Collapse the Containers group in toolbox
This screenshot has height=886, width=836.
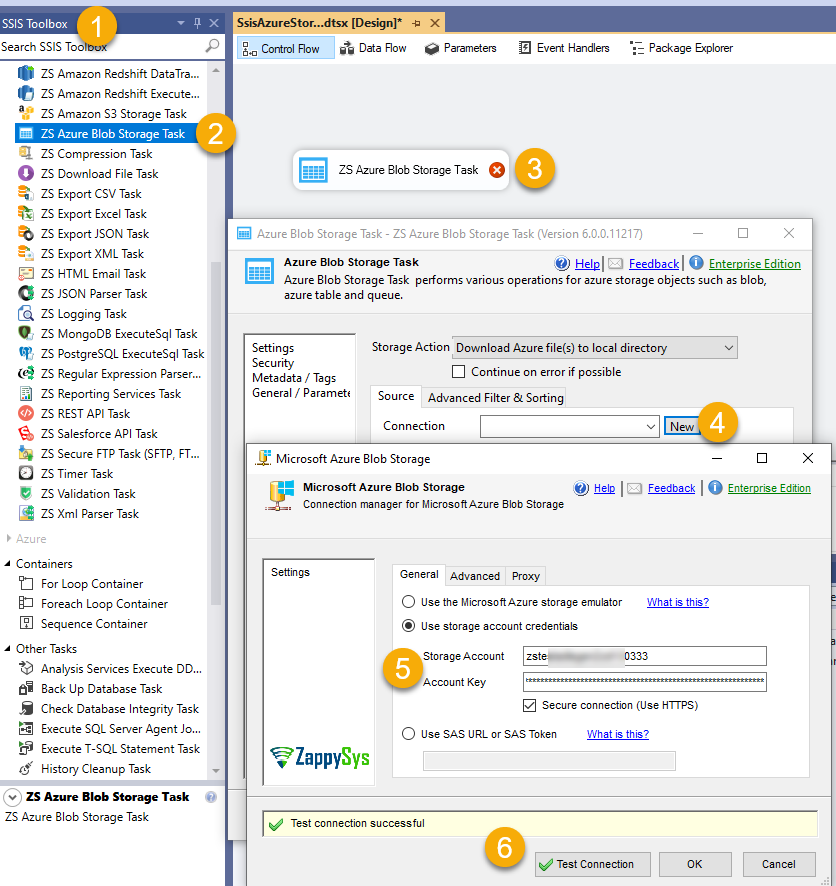8,564
